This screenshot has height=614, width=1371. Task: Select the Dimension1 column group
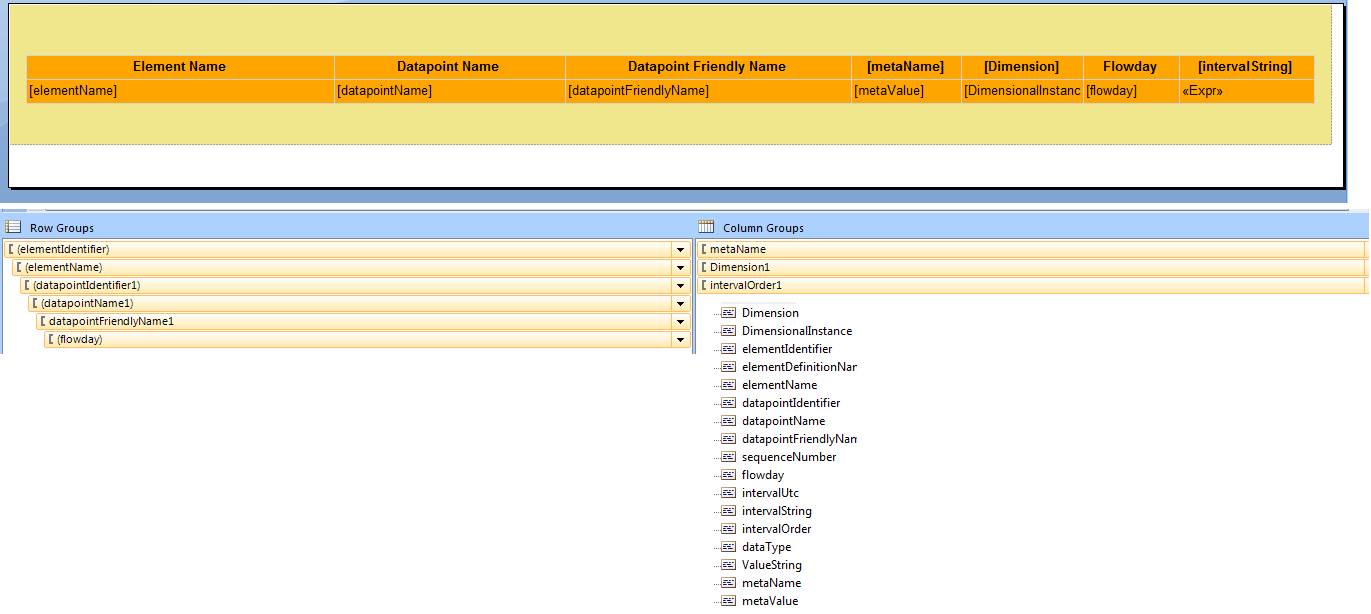(1032, 267)
